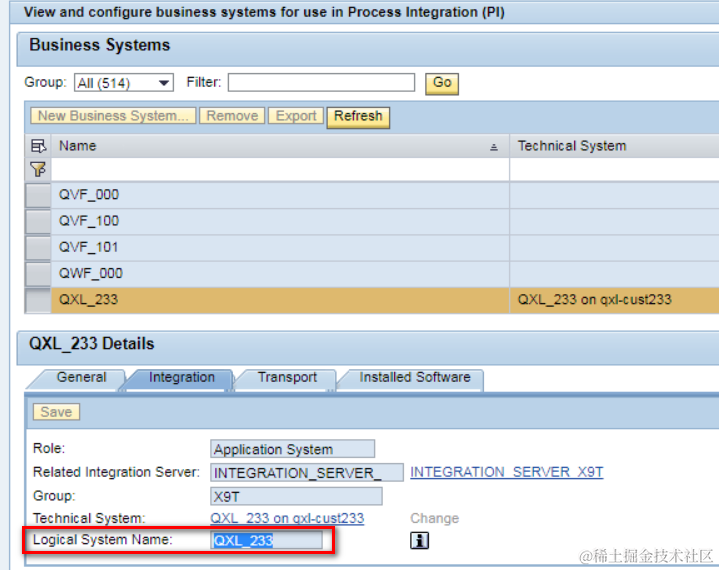Image resolution: width=719 pixels, height=570 pixels.
Task: Select row checkbox for QWF_000
Action: coord(38,274)
